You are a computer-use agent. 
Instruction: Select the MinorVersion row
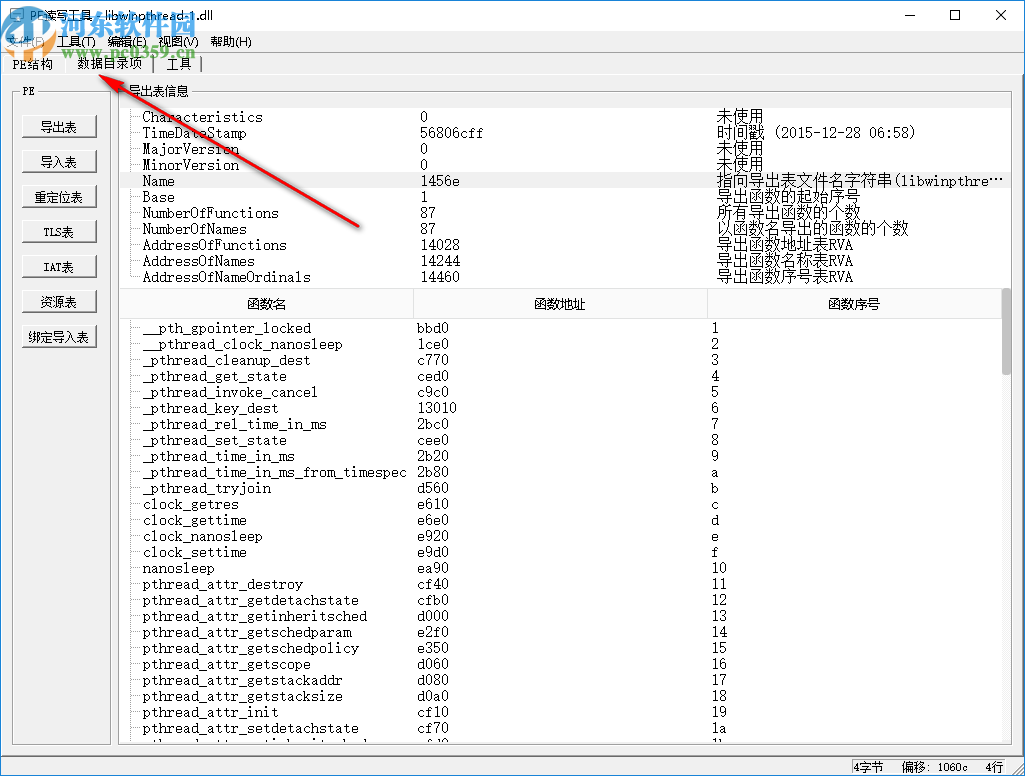(565, 165)
